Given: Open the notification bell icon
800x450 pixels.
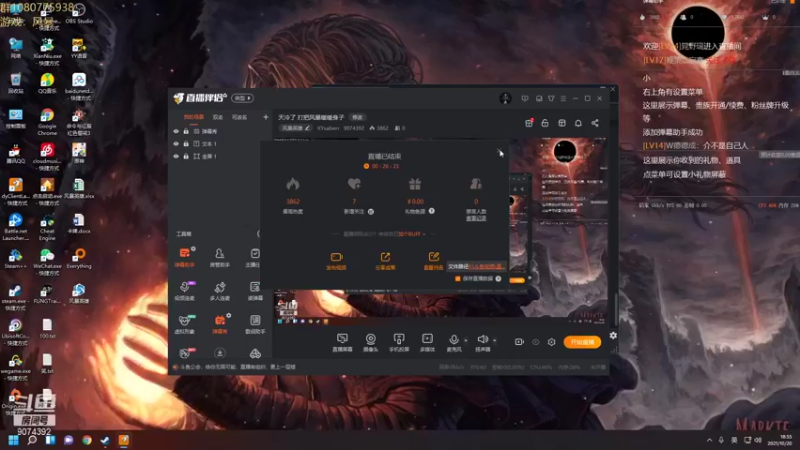Looking at the screenshot, I should tap(578, 123).
